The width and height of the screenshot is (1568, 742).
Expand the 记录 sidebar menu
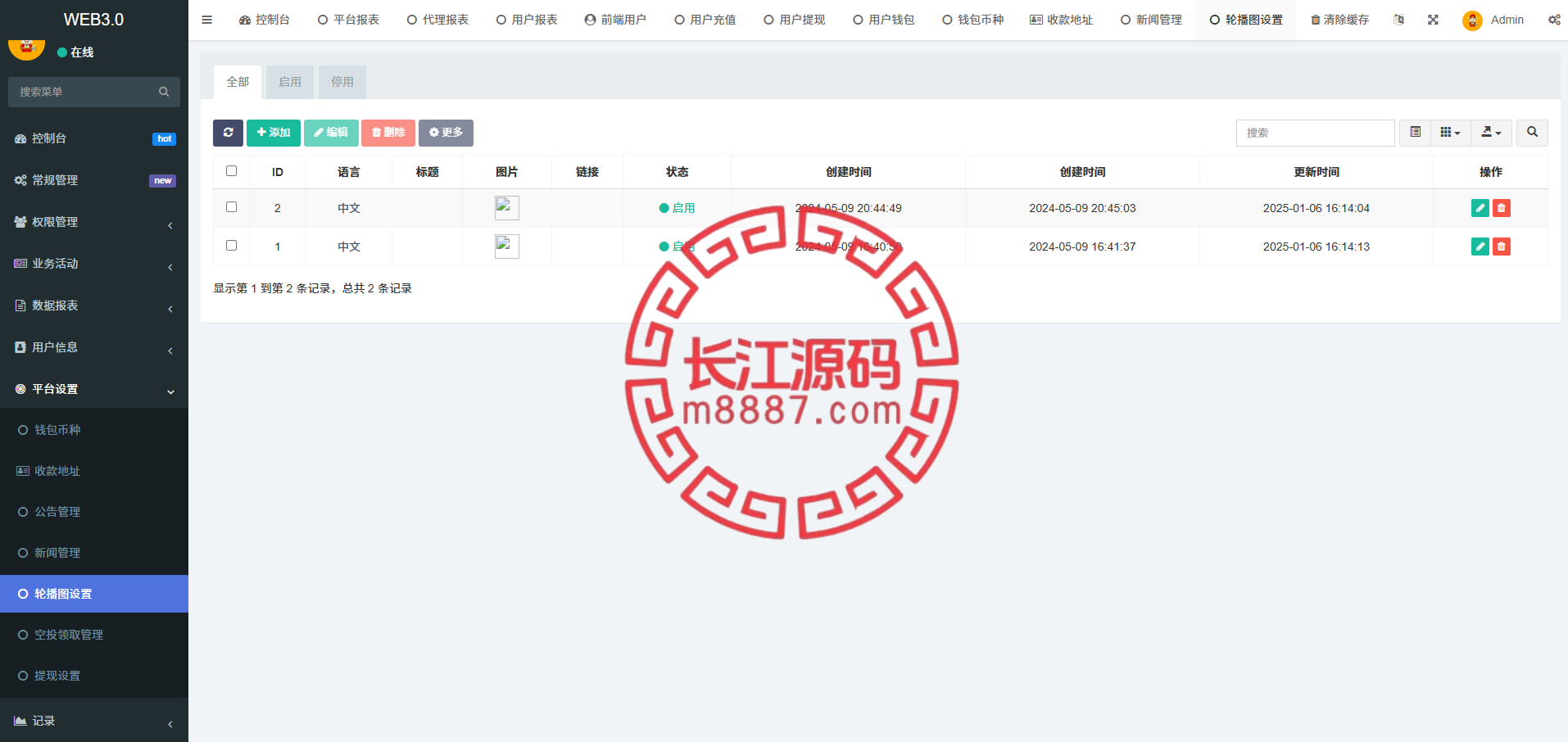(x=94, y=721)
